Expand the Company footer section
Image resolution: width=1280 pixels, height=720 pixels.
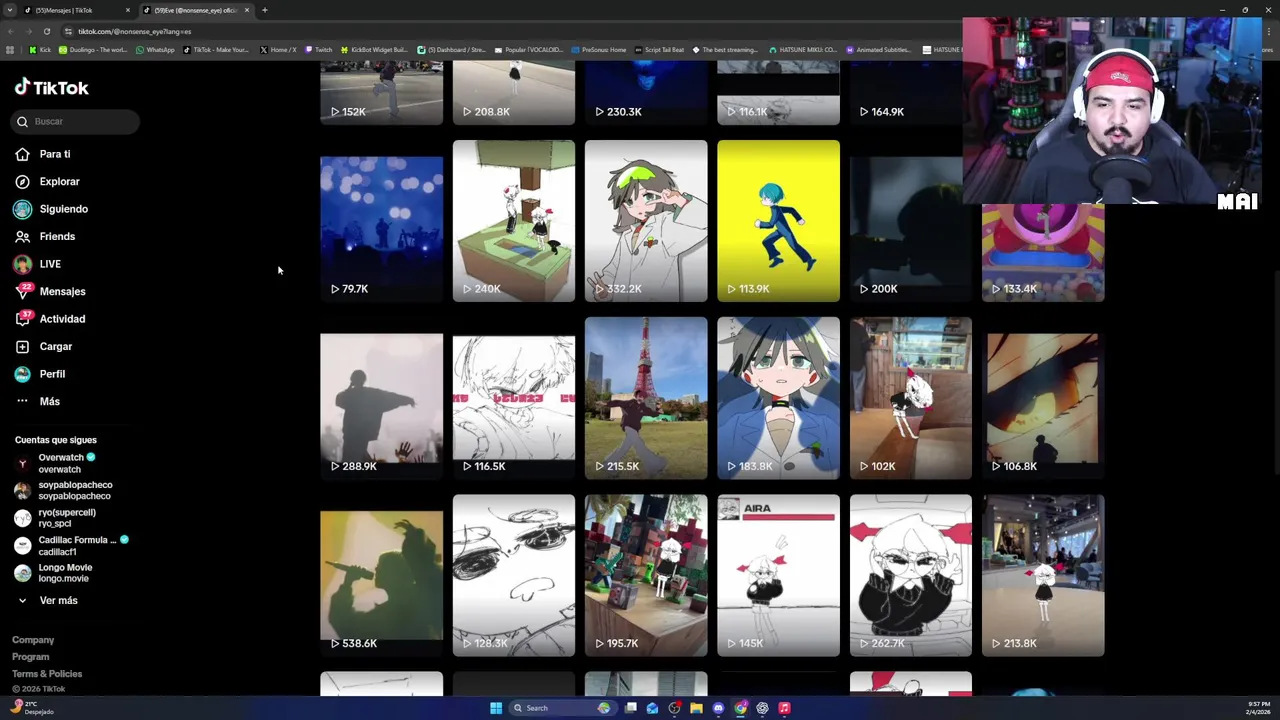pos(33,640)
